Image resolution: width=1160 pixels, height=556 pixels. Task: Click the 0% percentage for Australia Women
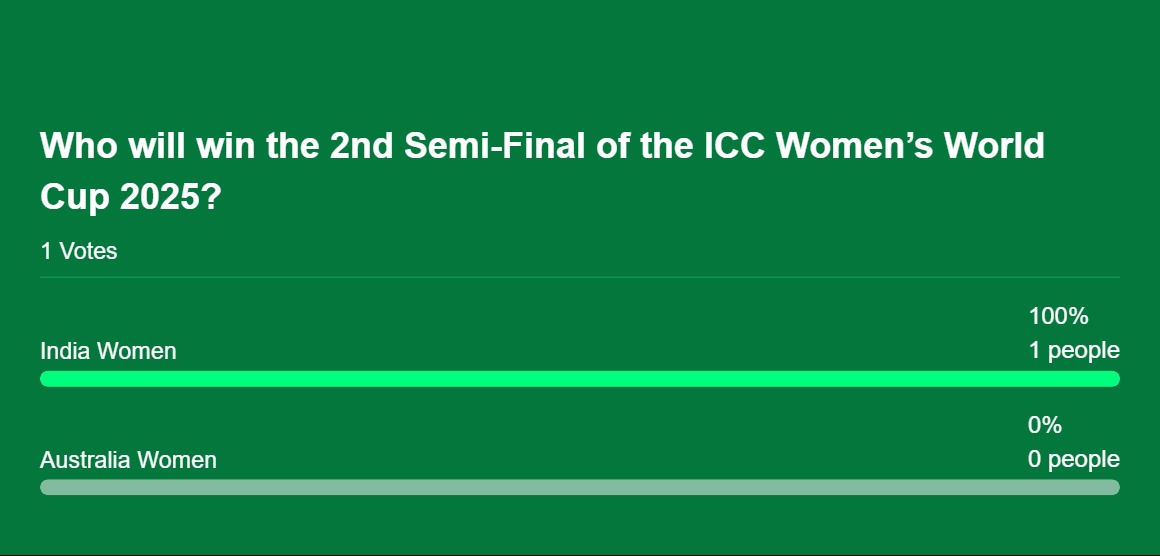click(1045, 425)
